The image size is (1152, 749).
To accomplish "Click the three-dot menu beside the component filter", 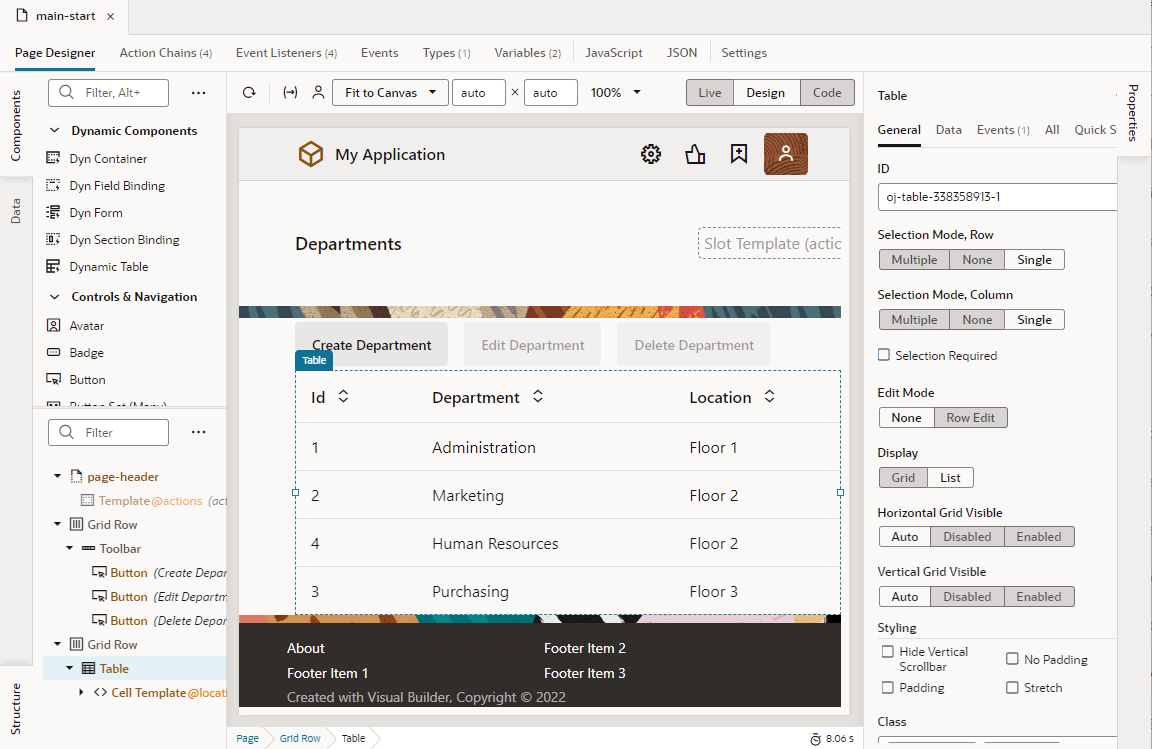I will click(198, 92).
